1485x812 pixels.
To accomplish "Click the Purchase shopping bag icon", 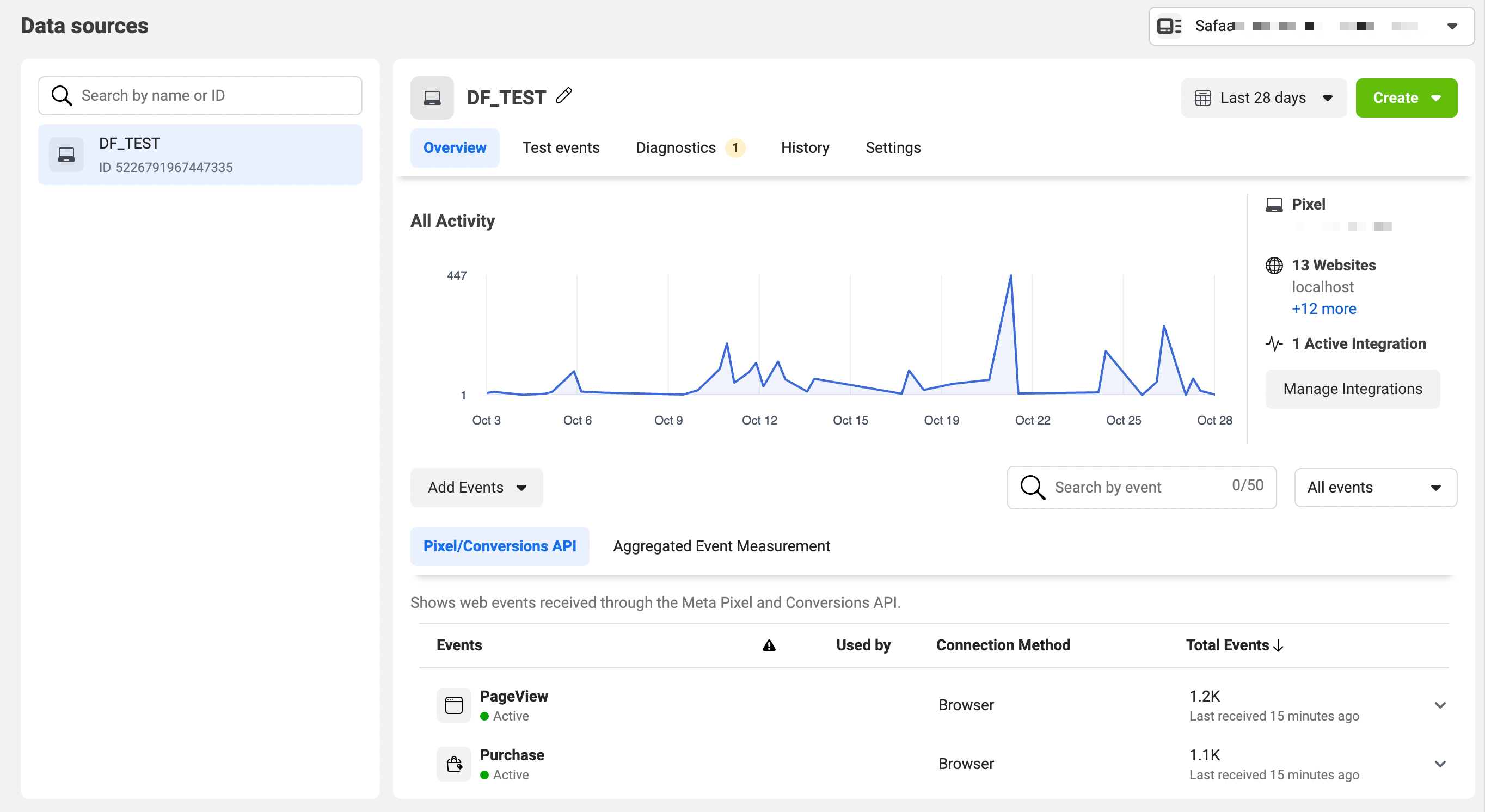I will [x=453, y=764].
